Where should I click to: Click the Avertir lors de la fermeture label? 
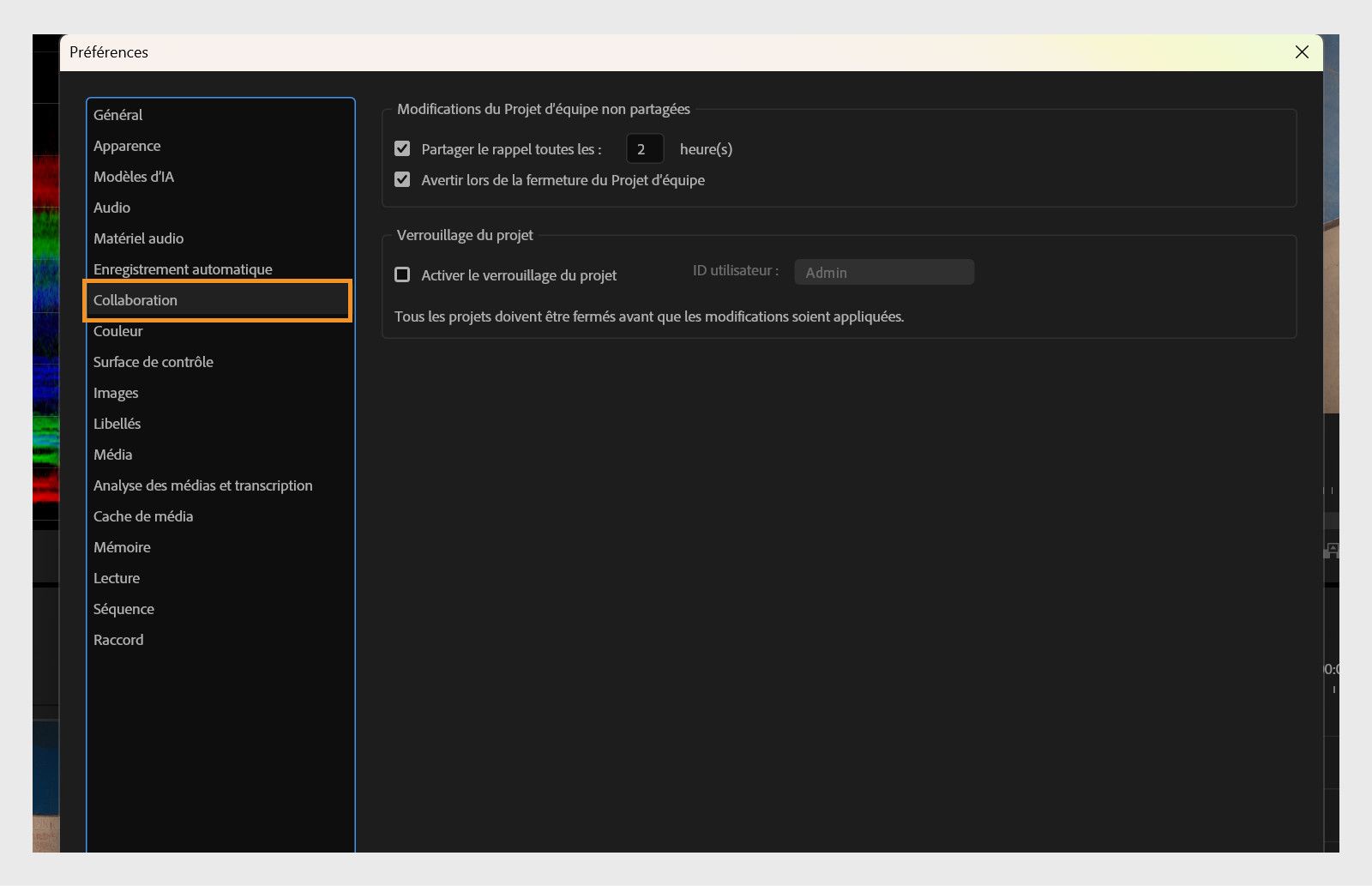563,180
